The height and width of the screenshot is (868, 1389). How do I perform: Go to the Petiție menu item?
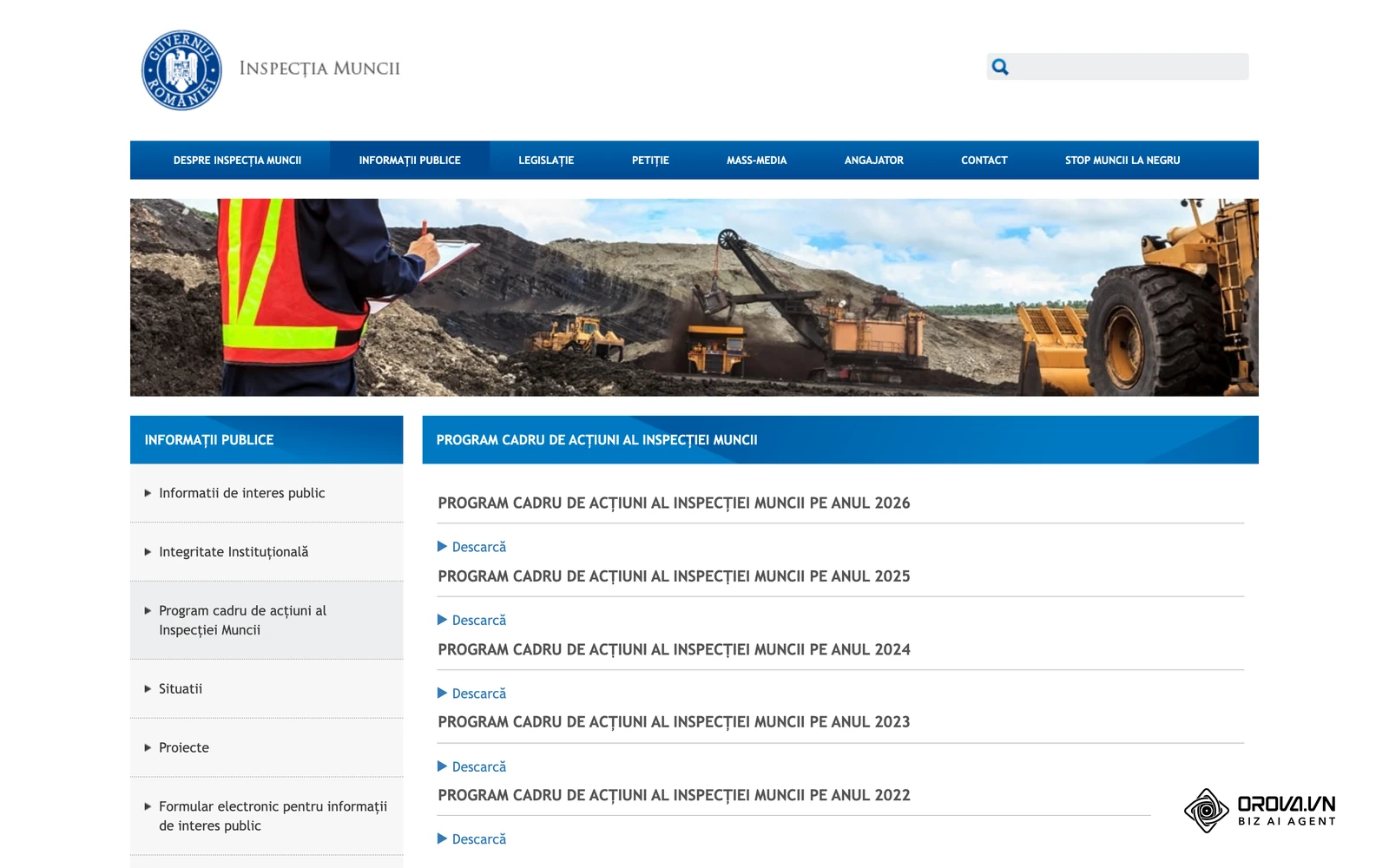(650, 161)
